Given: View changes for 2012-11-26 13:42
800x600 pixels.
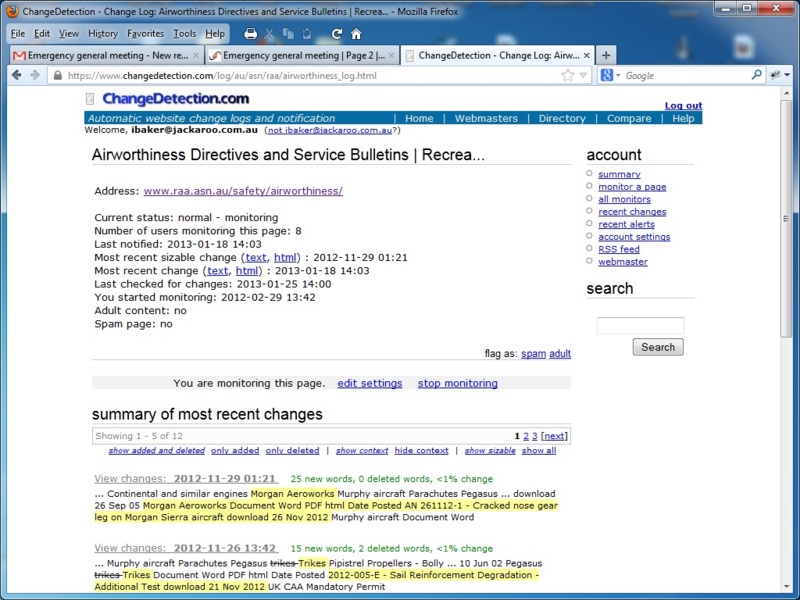Looking at the screenshot, I should coord(186,548).
